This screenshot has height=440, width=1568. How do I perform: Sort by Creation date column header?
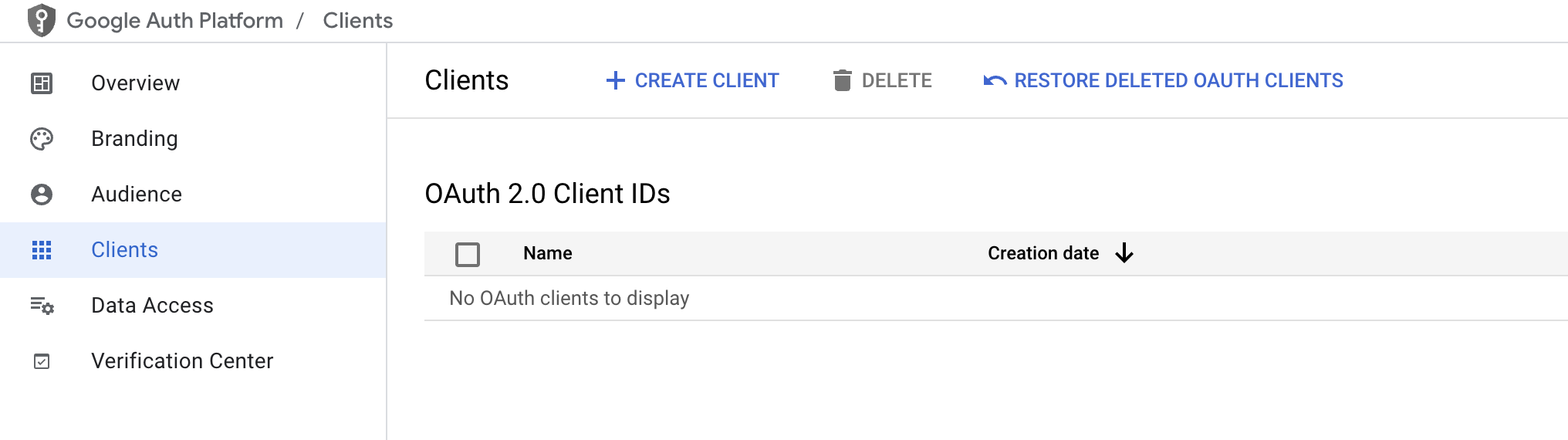coord(1043,253)
